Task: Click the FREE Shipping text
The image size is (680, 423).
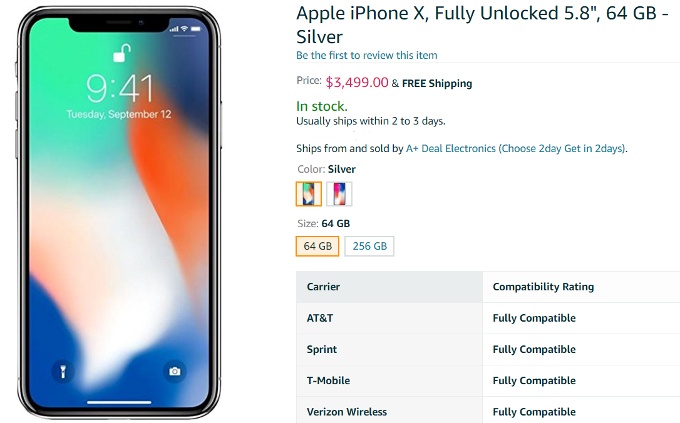Action: coord(438,83)
